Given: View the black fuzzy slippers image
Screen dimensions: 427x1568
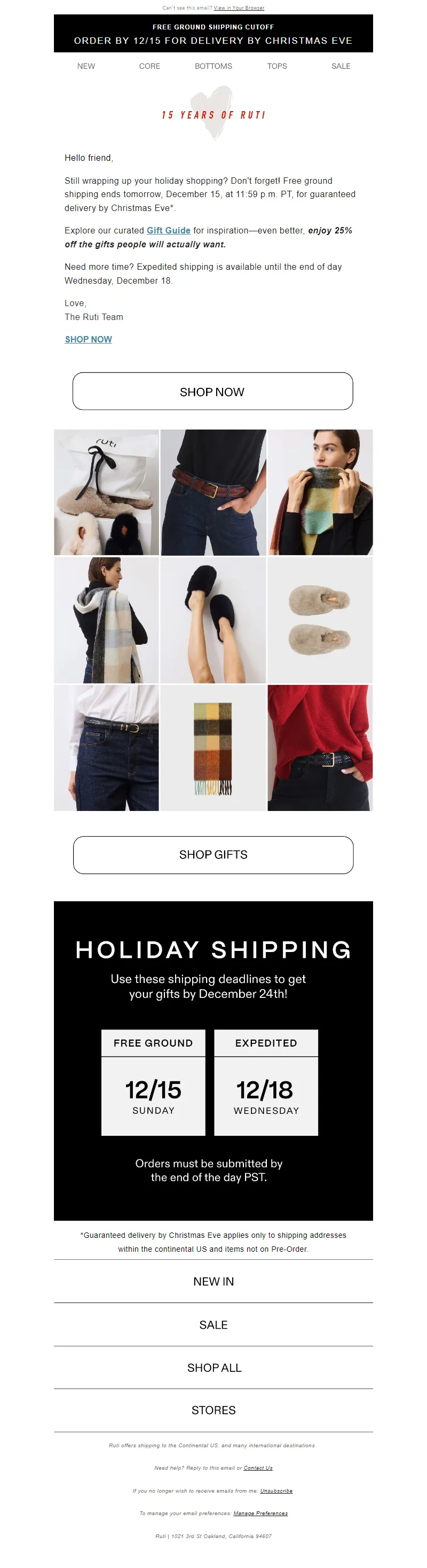Looking at the screenshot, I should point(213,620).
